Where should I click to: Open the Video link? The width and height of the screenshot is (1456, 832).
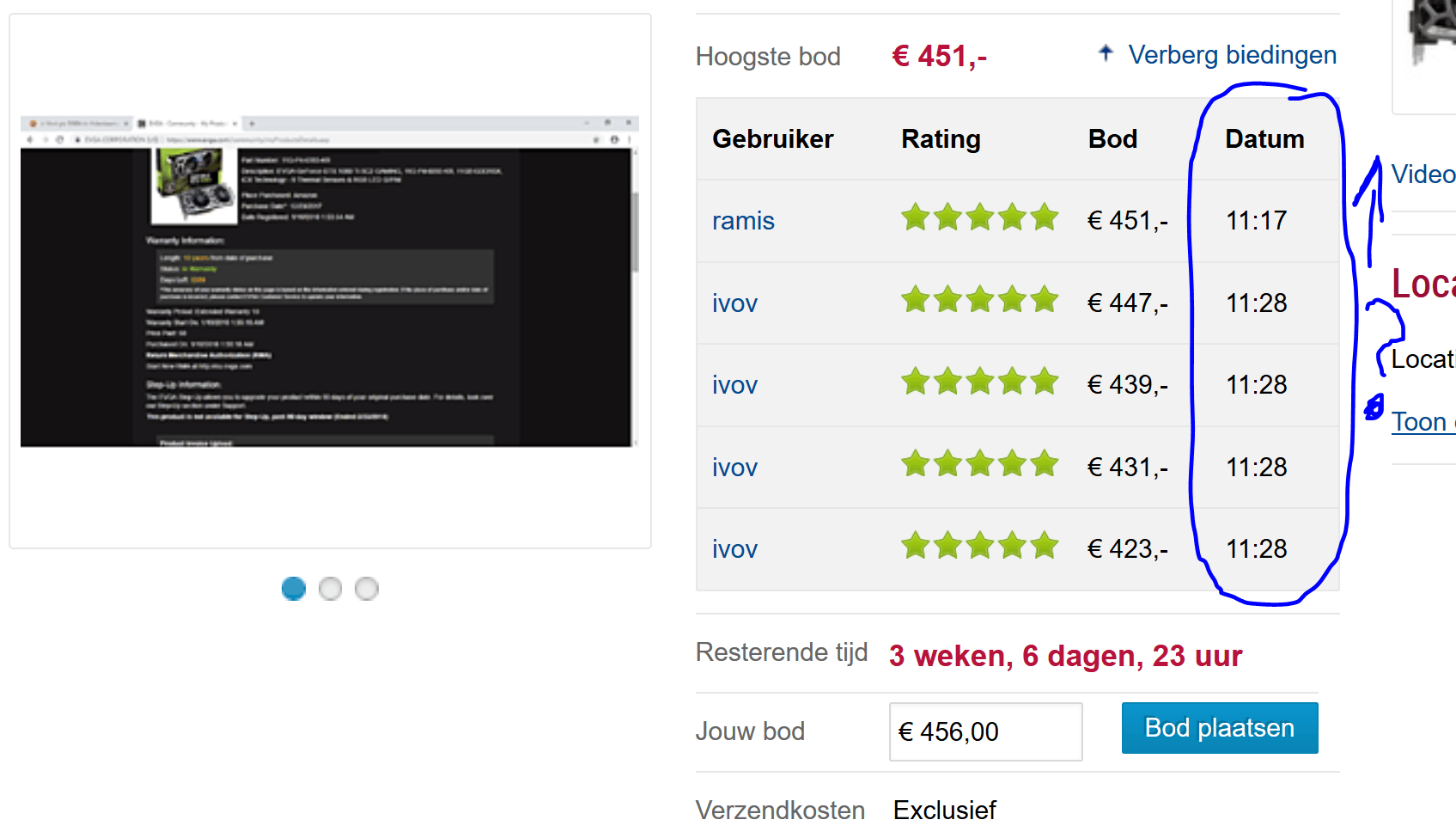[1422, 174]
